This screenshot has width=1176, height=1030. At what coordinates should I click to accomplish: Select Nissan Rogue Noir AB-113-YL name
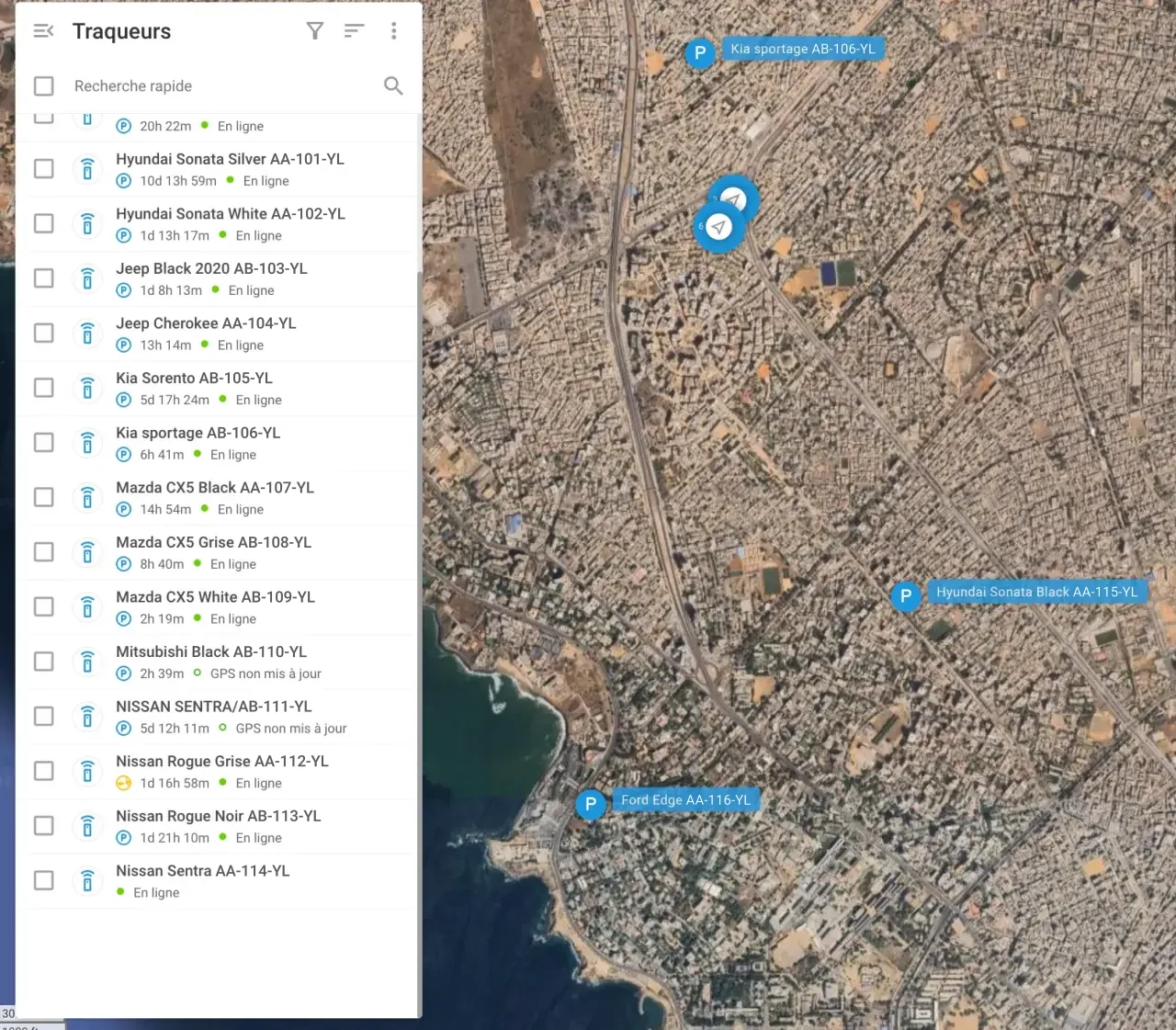point(218,816)
